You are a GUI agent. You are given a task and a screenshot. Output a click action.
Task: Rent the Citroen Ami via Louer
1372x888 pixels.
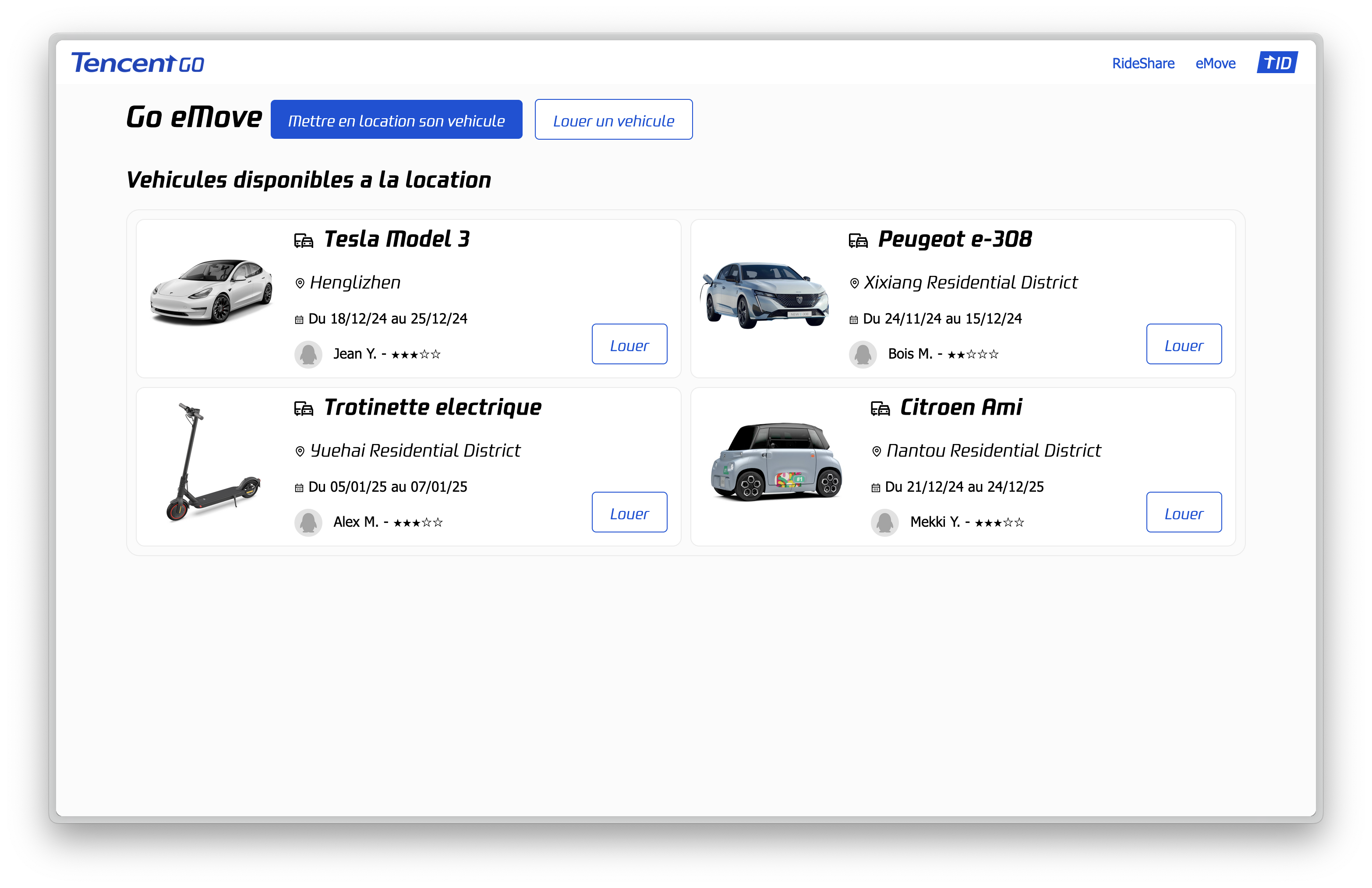click(x=1184, y=512)
